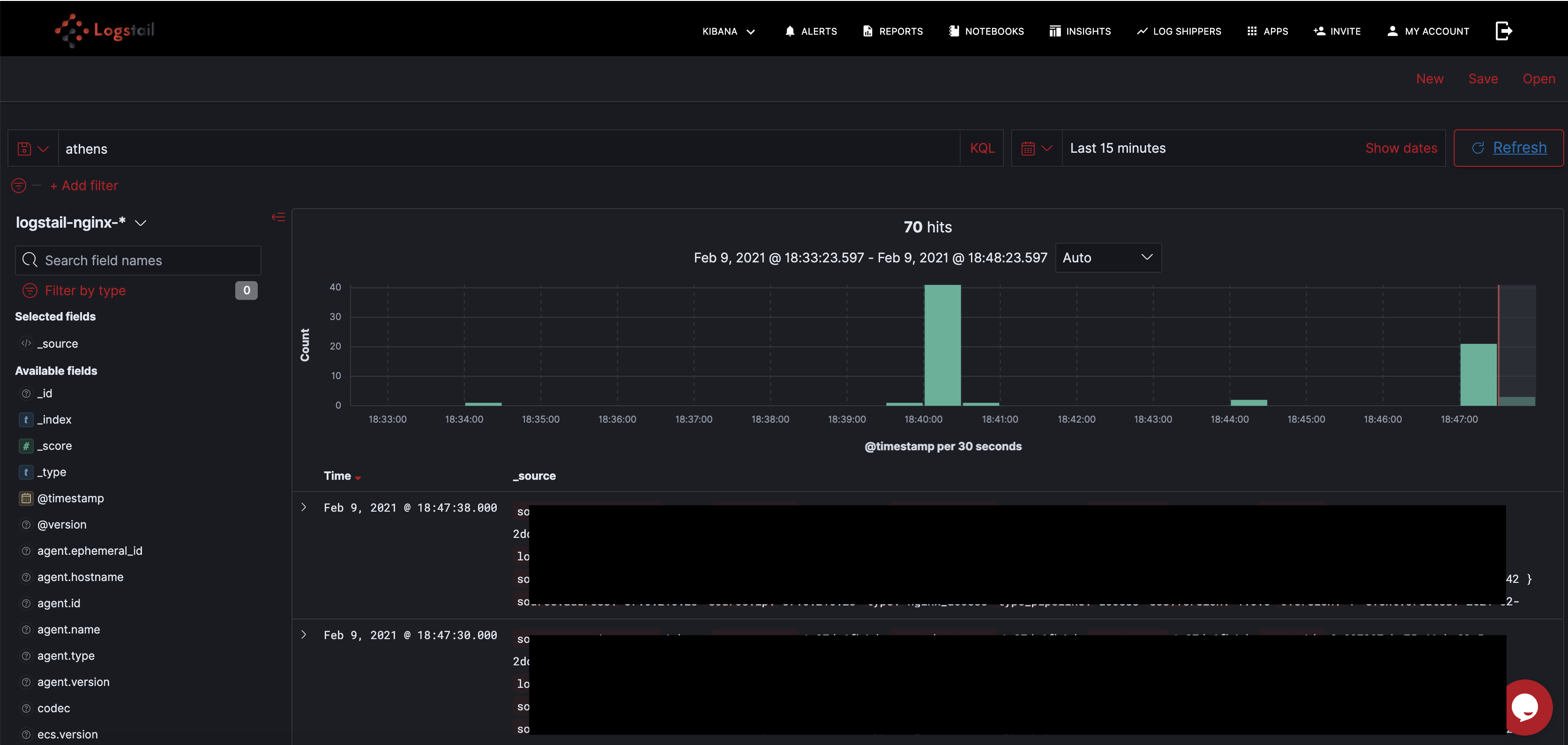Screen dimensions: 1568x745
Task: Collapse the fields sidebar with the arrow icon
Action: [278, 217]
